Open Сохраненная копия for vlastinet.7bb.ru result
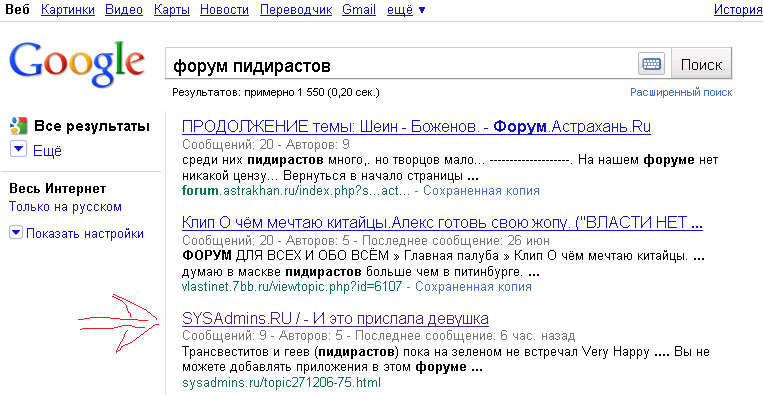This screenshot has width=763, height=395. pos(473,287)
